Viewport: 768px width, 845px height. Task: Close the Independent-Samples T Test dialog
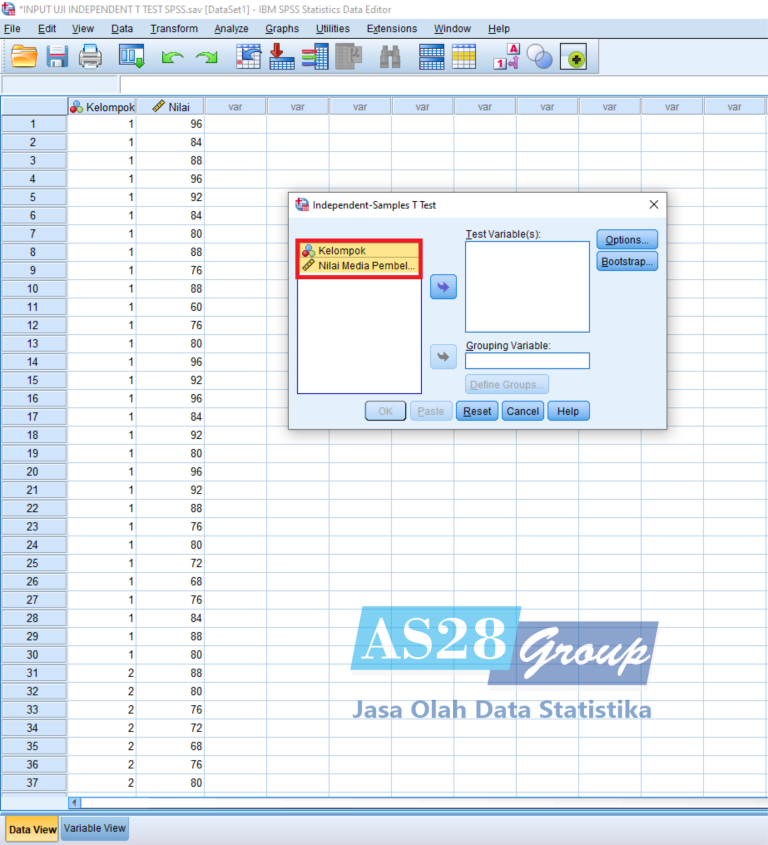tap(654, 205)
